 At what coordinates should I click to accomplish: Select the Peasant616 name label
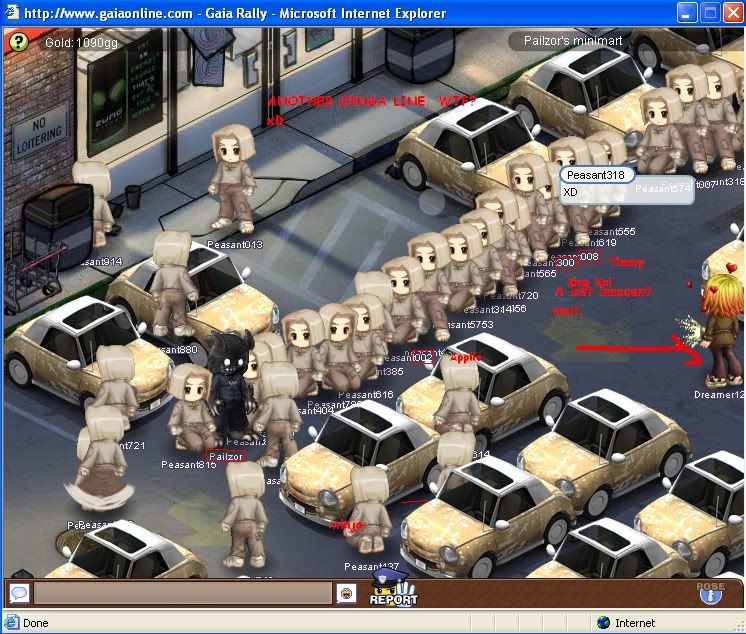coord(365,394)
